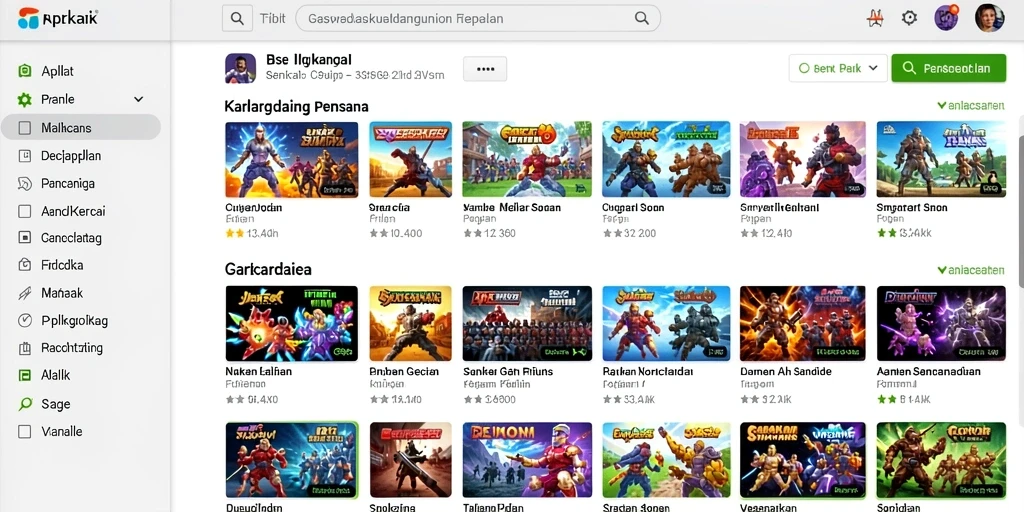Open Decjapplan in the sidebar

coord(71,156)
